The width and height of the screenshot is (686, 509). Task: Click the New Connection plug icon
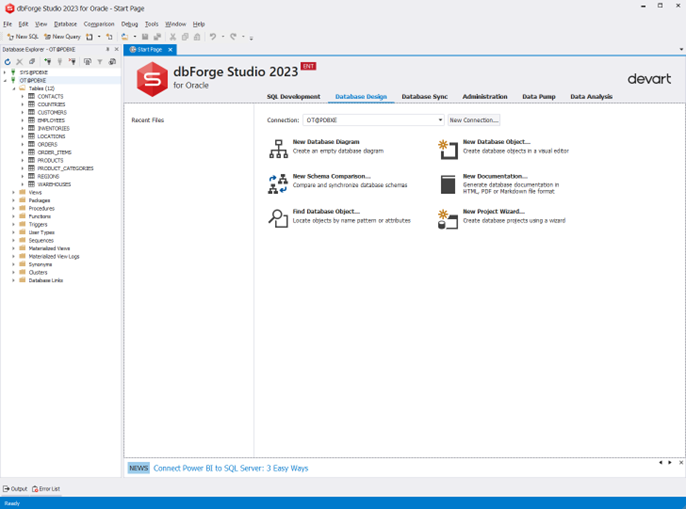tap(48, 62)
